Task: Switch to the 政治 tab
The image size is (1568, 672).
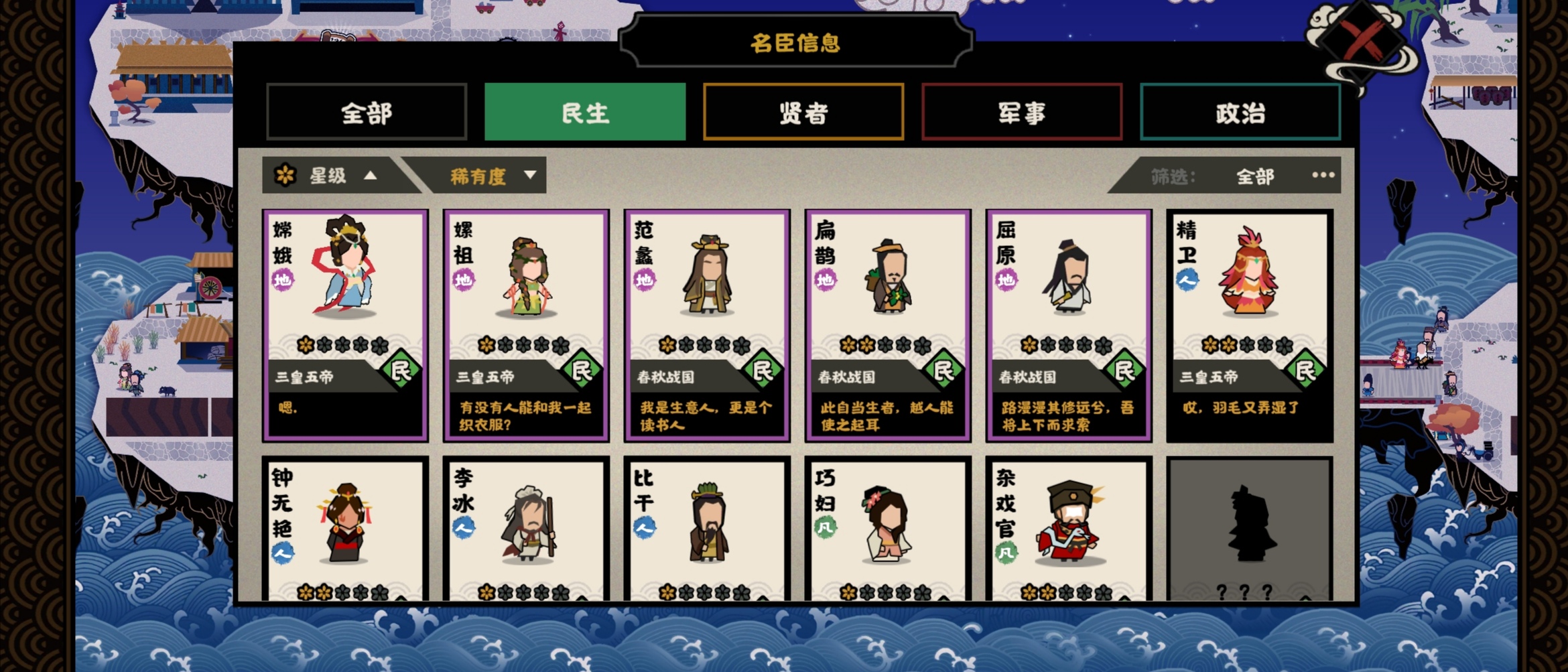Action: pos(1240,112)
